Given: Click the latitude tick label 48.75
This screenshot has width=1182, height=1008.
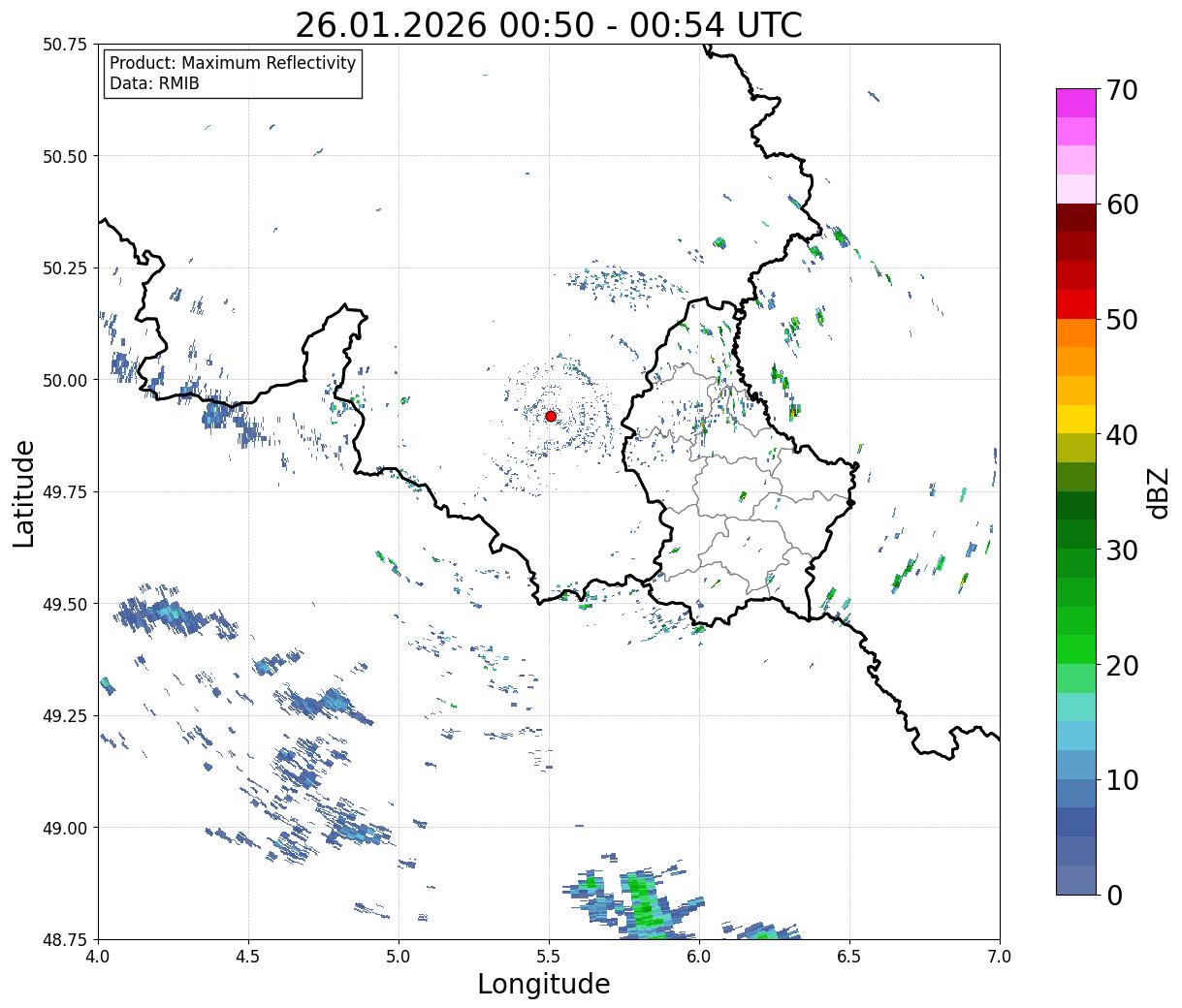Looking at the screenshot, I should pos(65,939).
